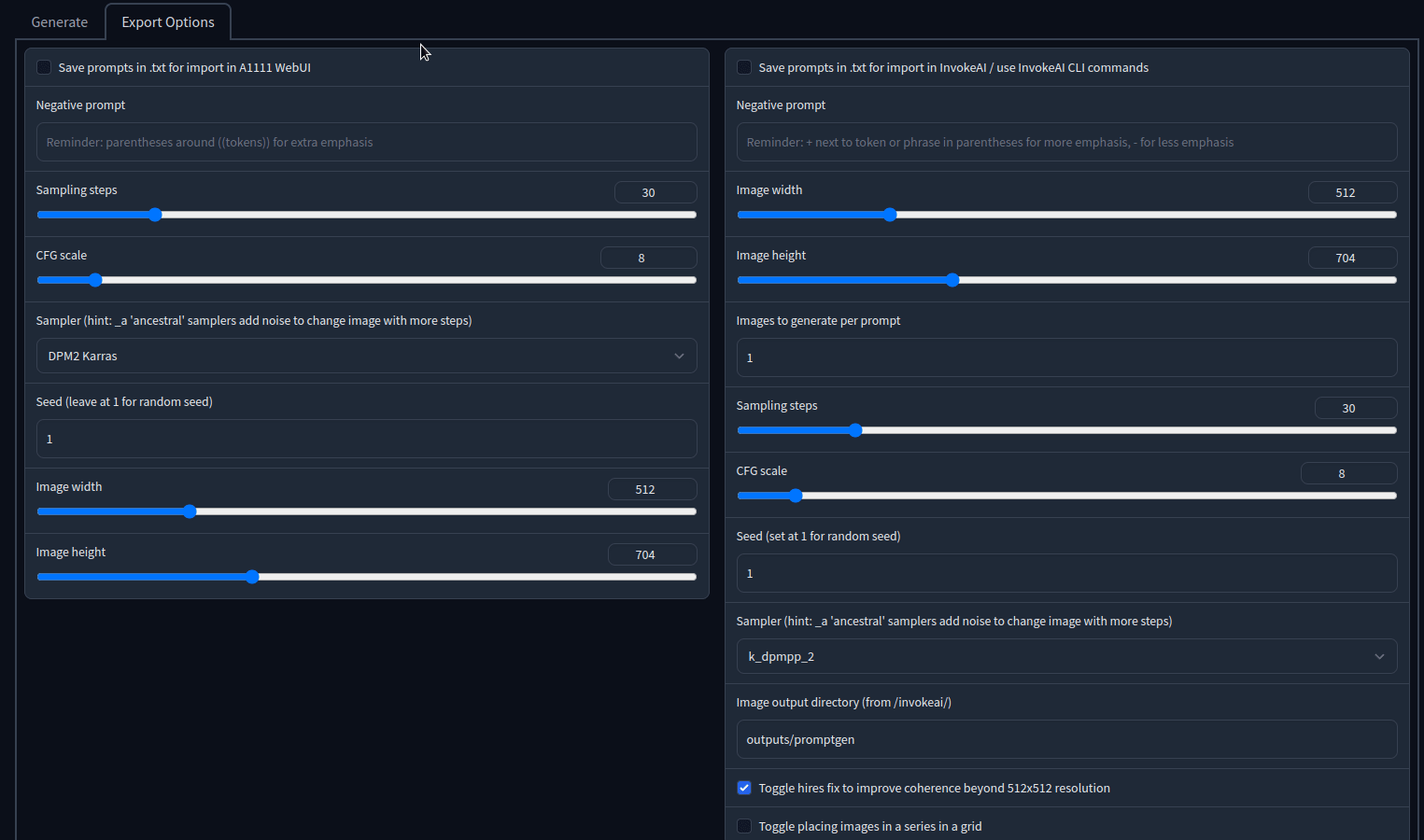Disable the hires fix toggle checkbox
Viewport: 1424px width, 840px height.
(x=744, y=788)
